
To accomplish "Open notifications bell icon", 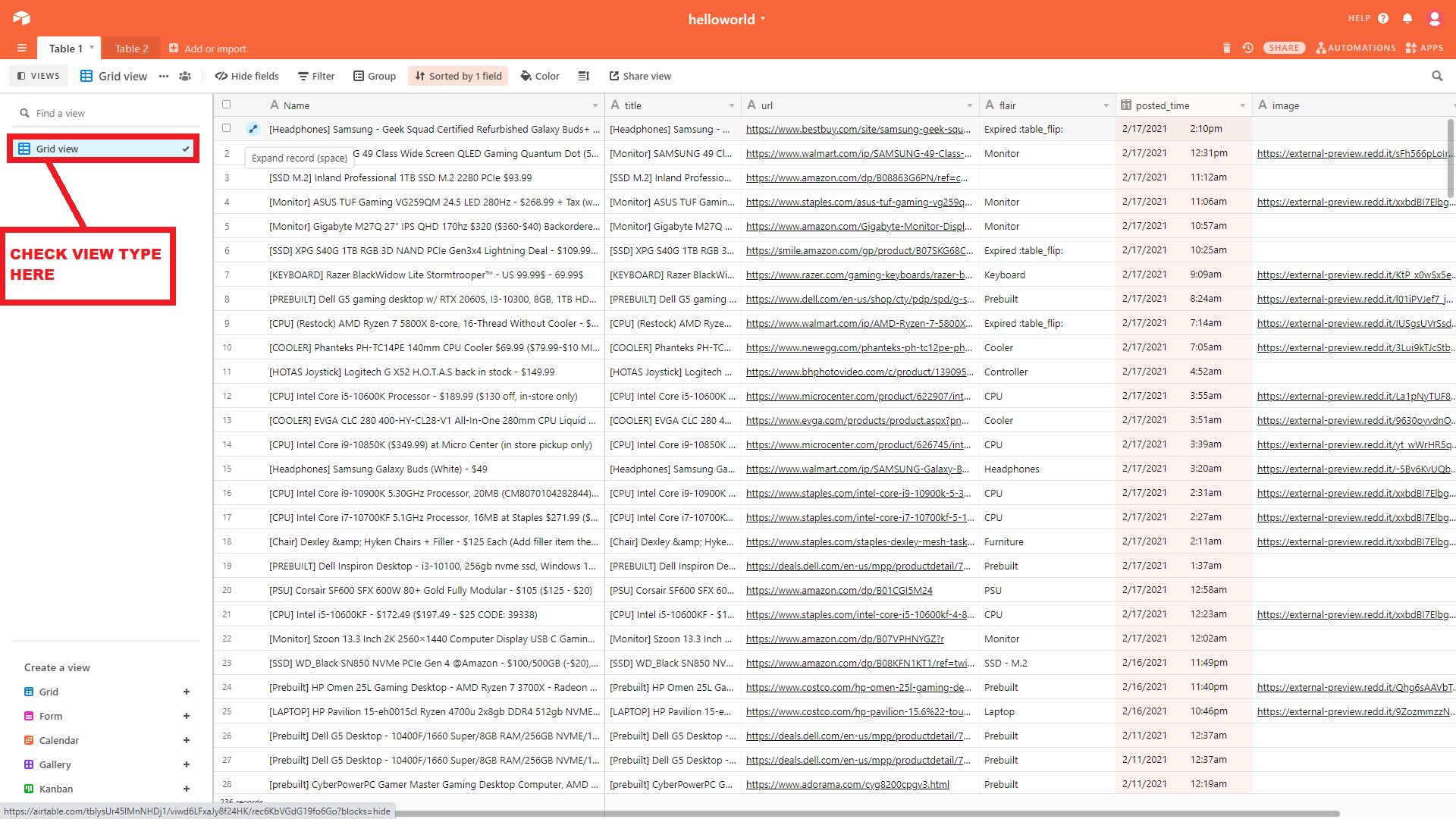I will tap(1407, 18).
